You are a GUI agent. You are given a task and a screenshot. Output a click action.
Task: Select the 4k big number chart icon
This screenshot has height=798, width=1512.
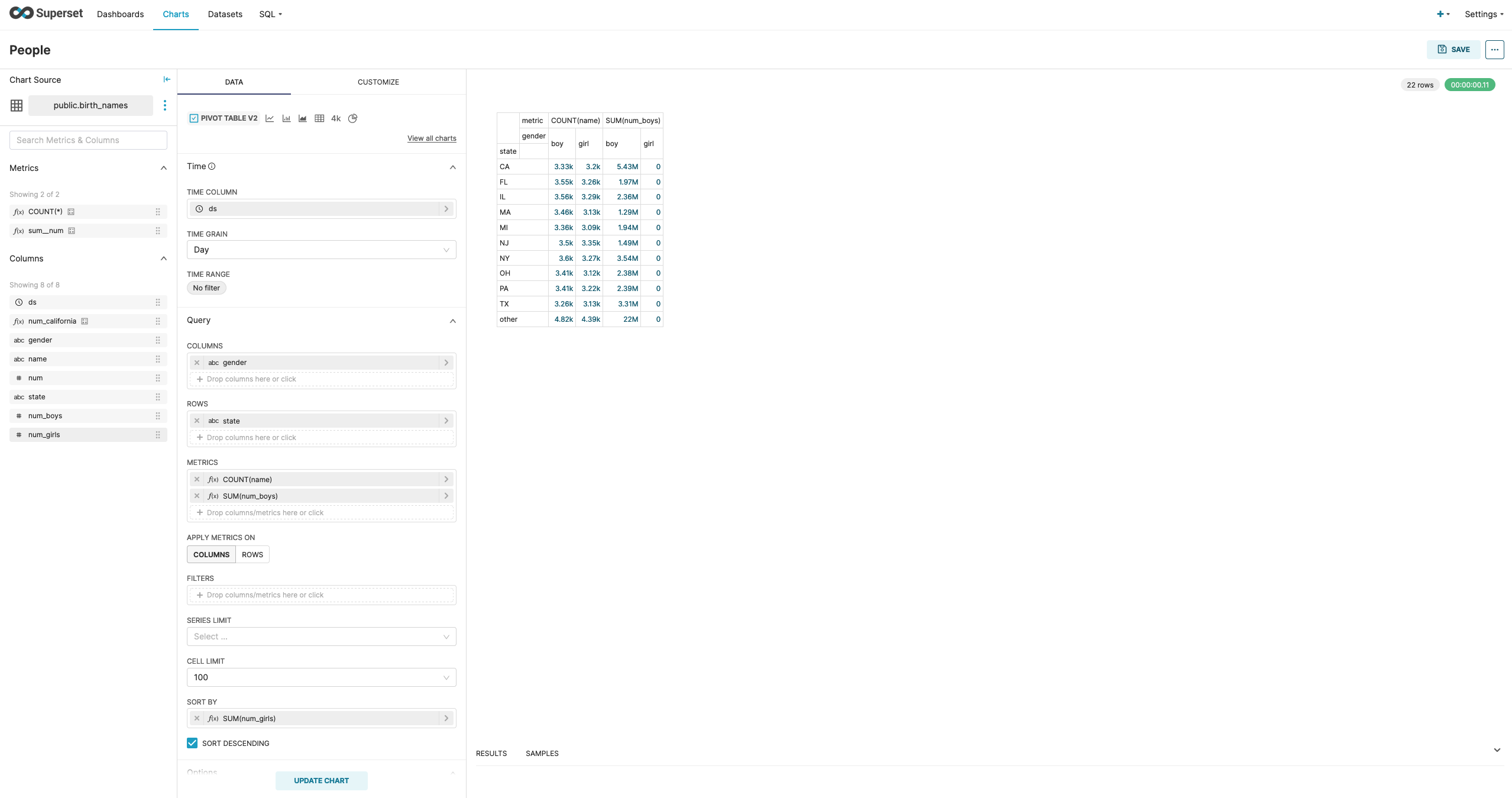pyautogui.click(x=336, y=118)
